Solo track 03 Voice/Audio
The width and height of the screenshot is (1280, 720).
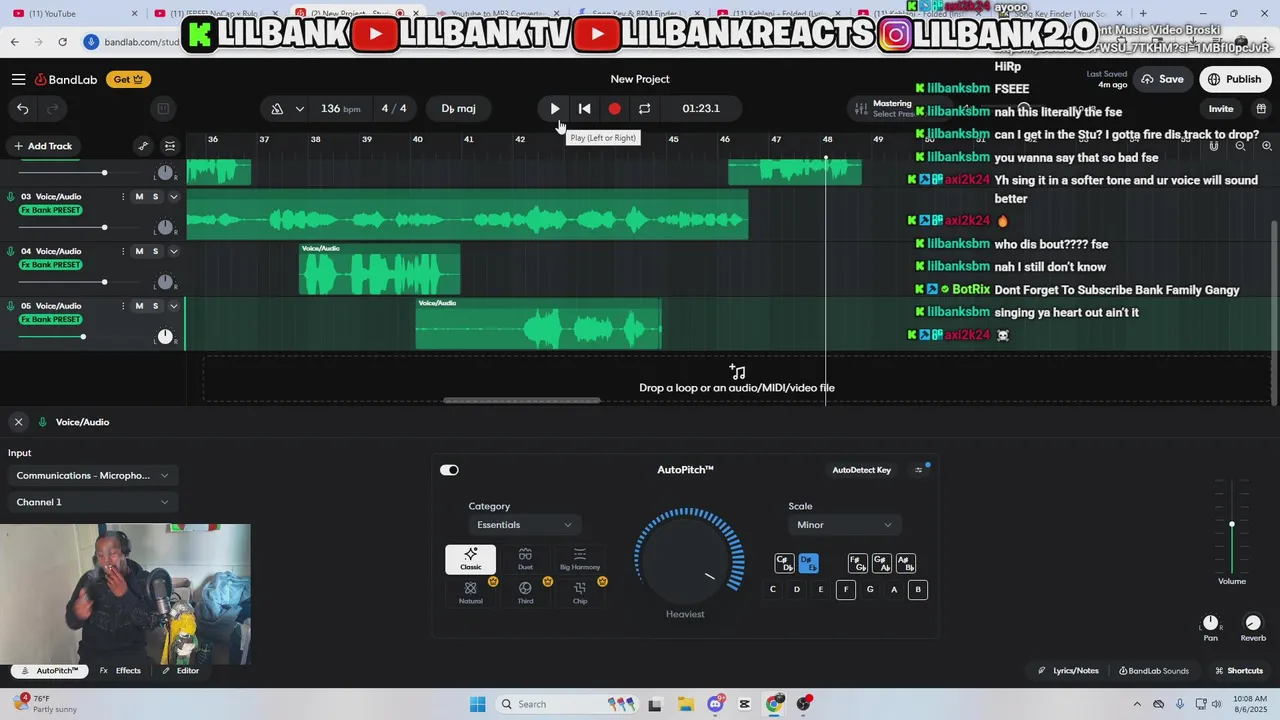point(155,196)
